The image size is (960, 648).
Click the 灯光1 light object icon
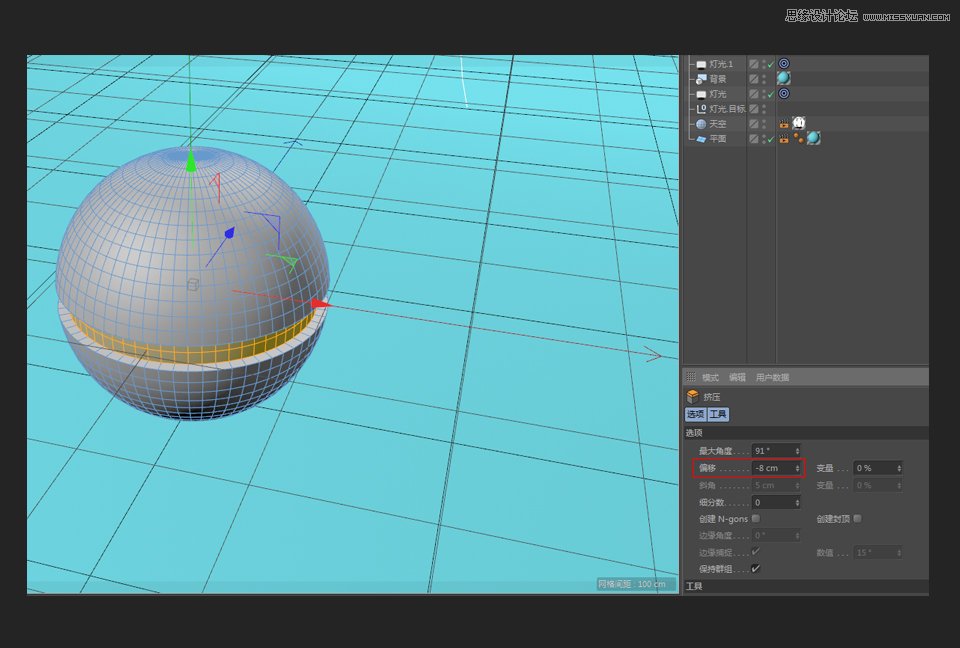tap(701, 63)
